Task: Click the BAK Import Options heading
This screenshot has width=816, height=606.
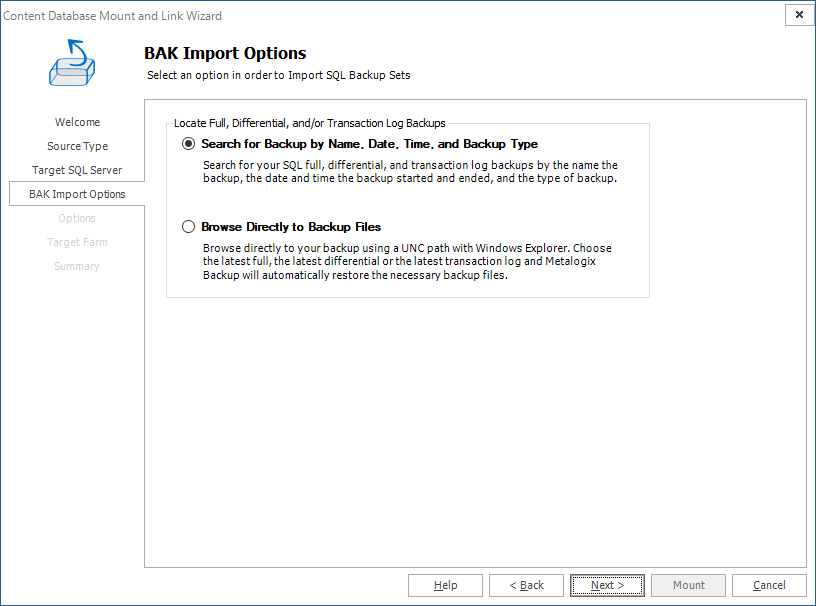Action: (225, 53)
